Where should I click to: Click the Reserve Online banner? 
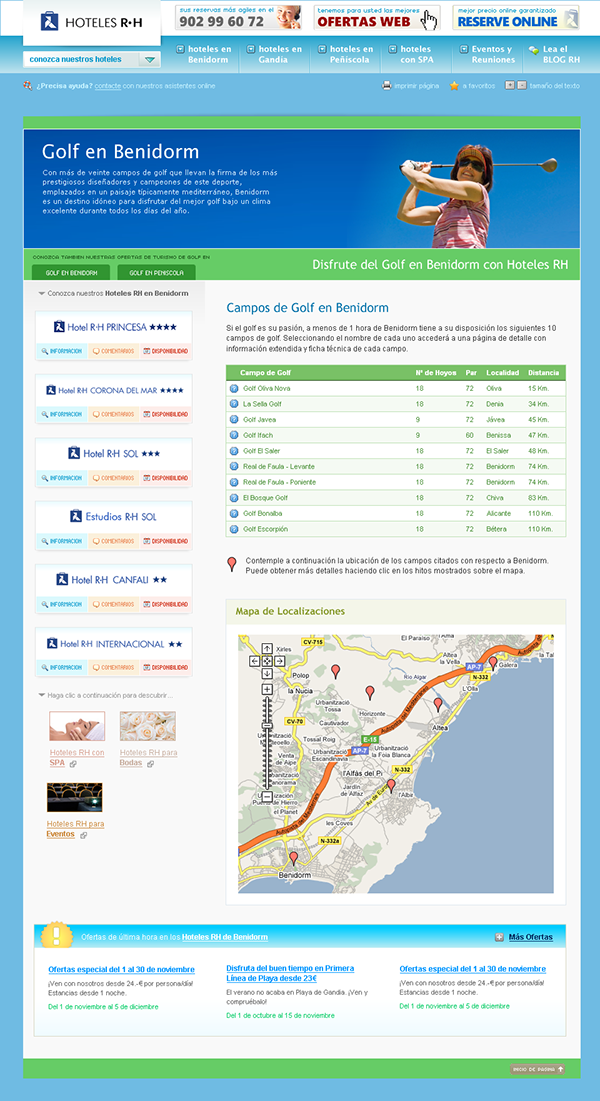pos(516,18)
